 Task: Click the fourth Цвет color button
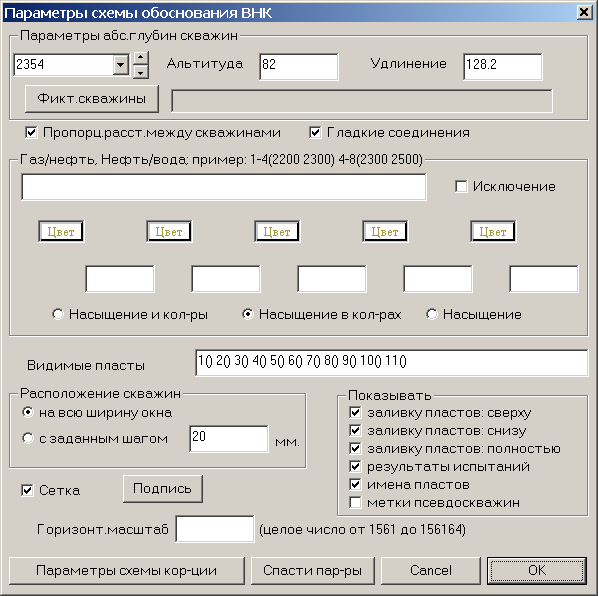click(x=385, y=231)
